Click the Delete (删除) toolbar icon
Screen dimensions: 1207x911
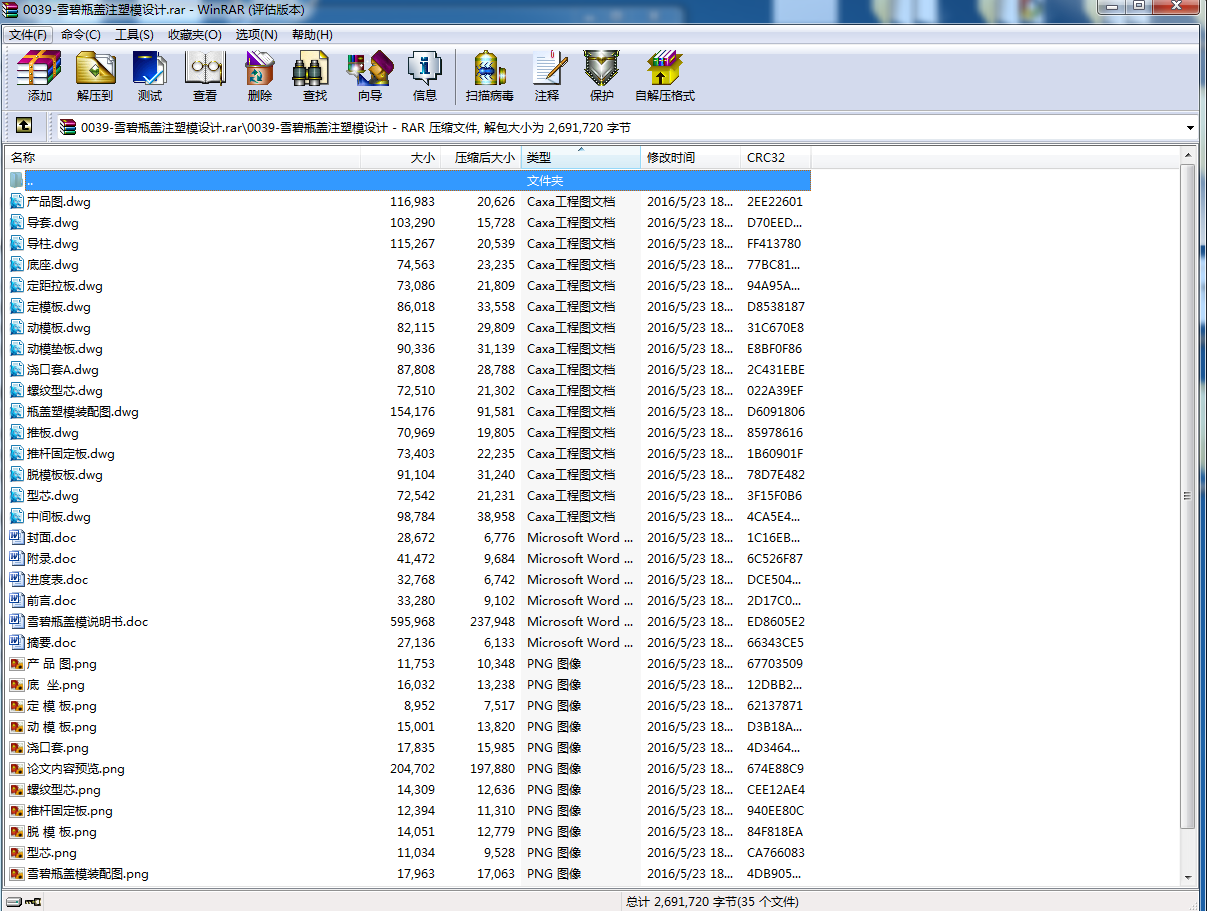[260, 76]
